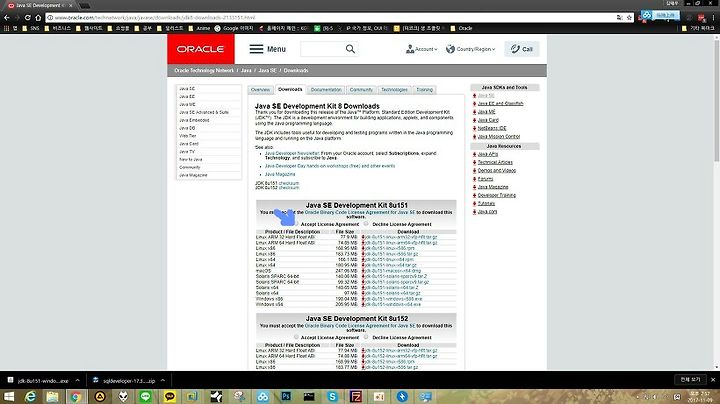Select Decline License Agreement for 8u152

366,337
